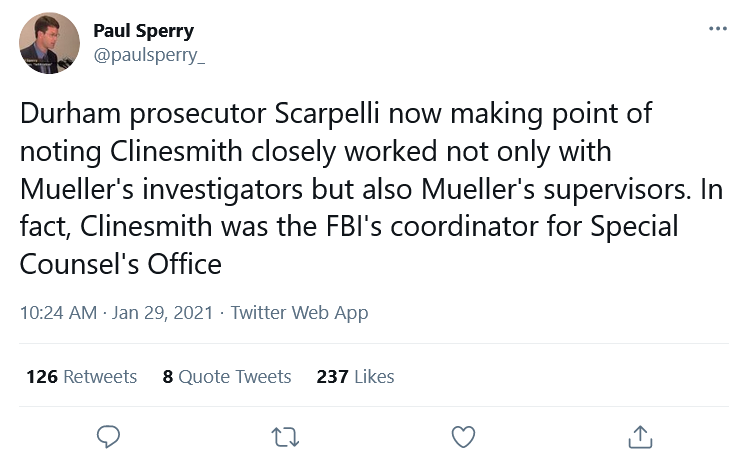The image size is (748, 467).
Task: Open the @paulsperry_ handle link
Action: coord(148,55)
